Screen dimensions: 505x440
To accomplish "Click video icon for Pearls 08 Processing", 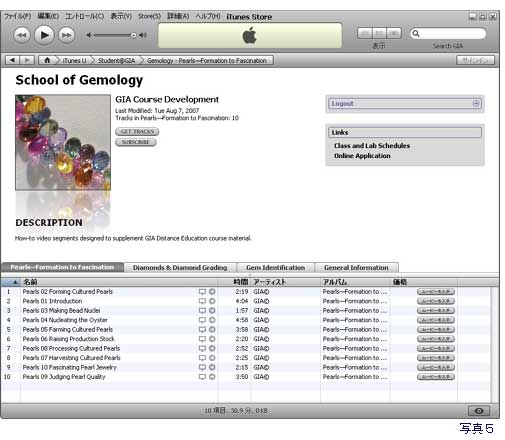I will [x=202, y=348].
